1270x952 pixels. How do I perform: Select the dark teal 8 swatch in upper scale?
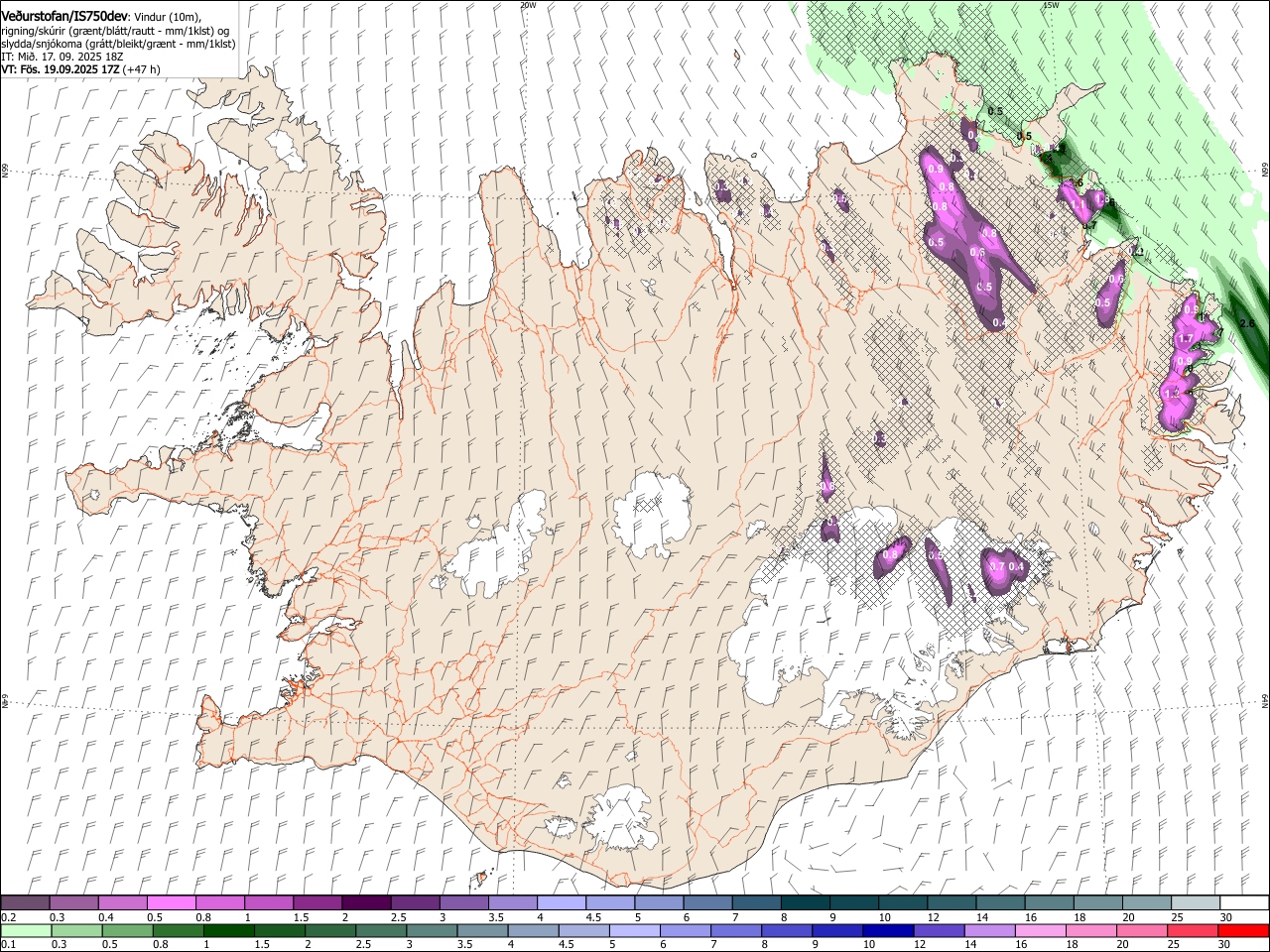coord(806,903)
